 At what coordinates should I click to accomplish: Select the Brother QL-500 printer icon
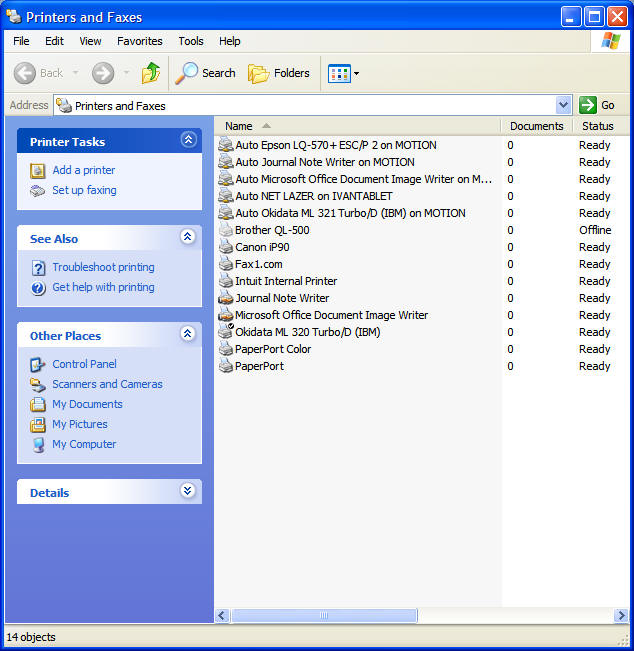pos(226,230)
